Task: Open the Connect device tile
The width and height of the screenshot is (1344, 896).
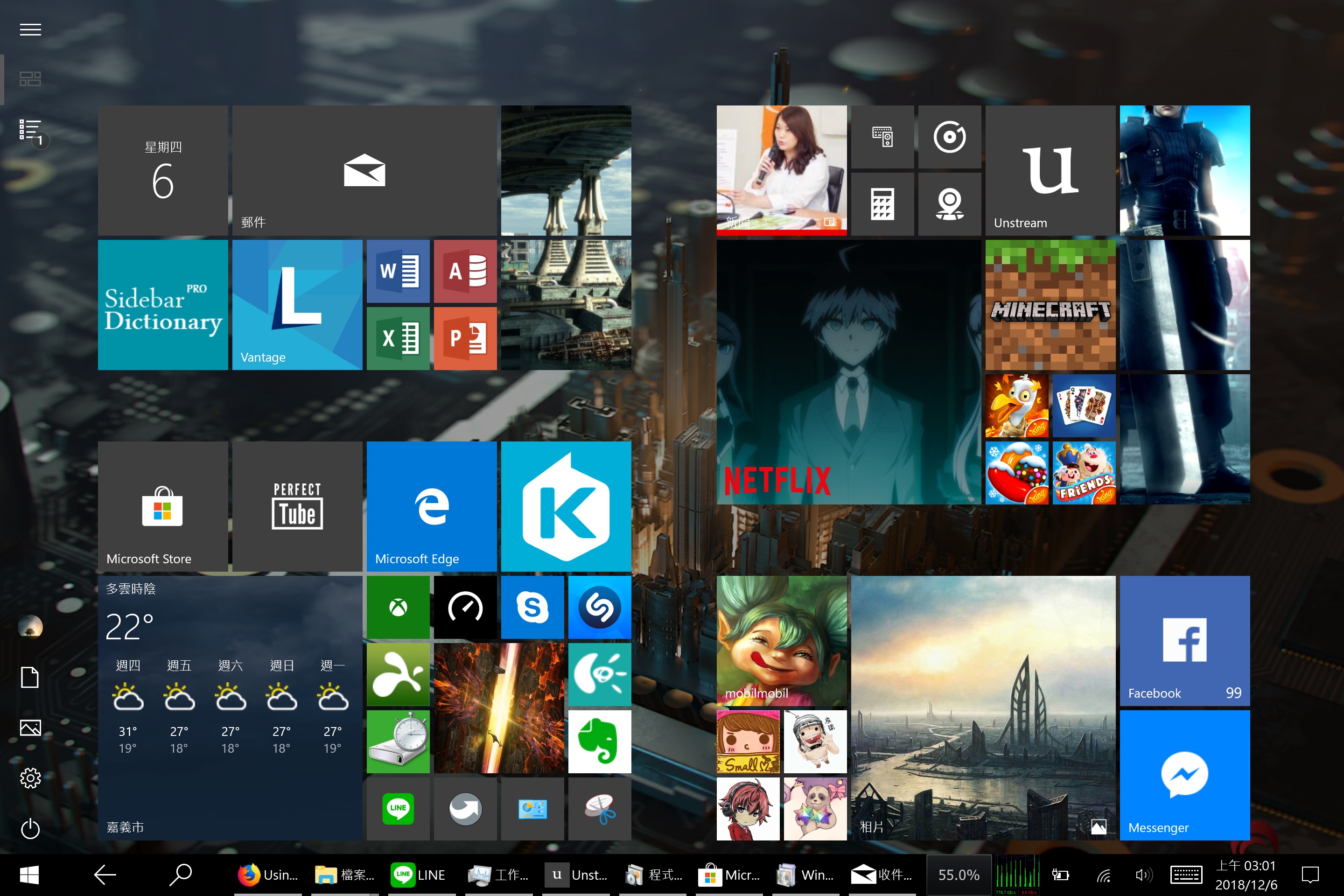Action: point(882,137)
